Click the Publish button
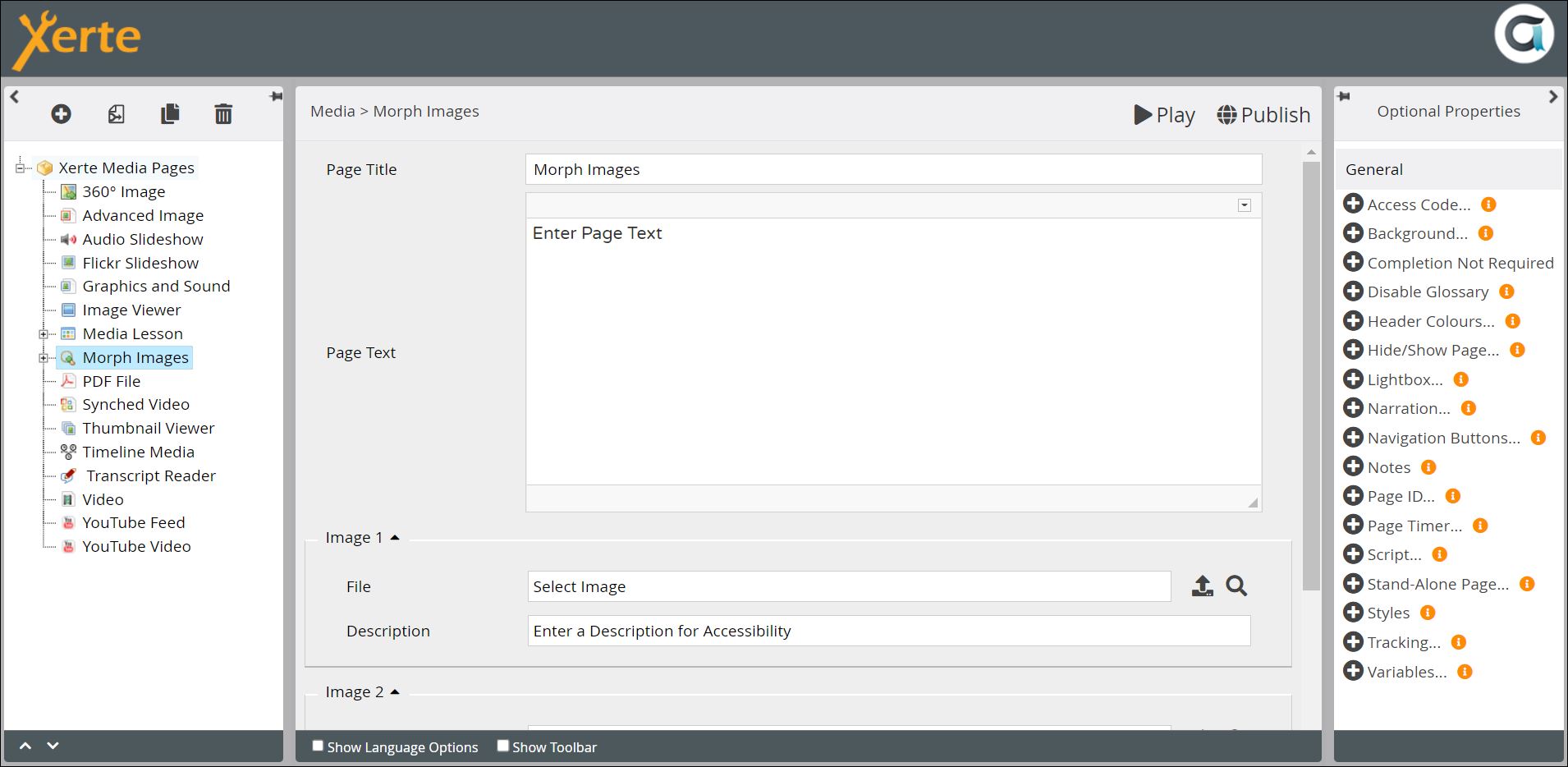The height and width of the screenshot is (767, 1568). [x=1263, y=115]
